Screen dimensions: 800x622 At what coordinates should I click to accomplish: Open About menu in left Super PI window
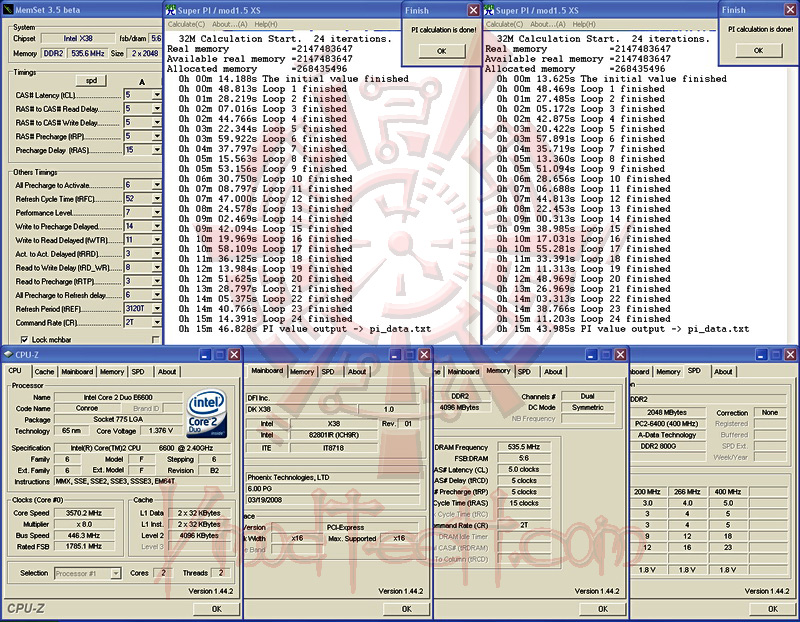click(230, 24)
